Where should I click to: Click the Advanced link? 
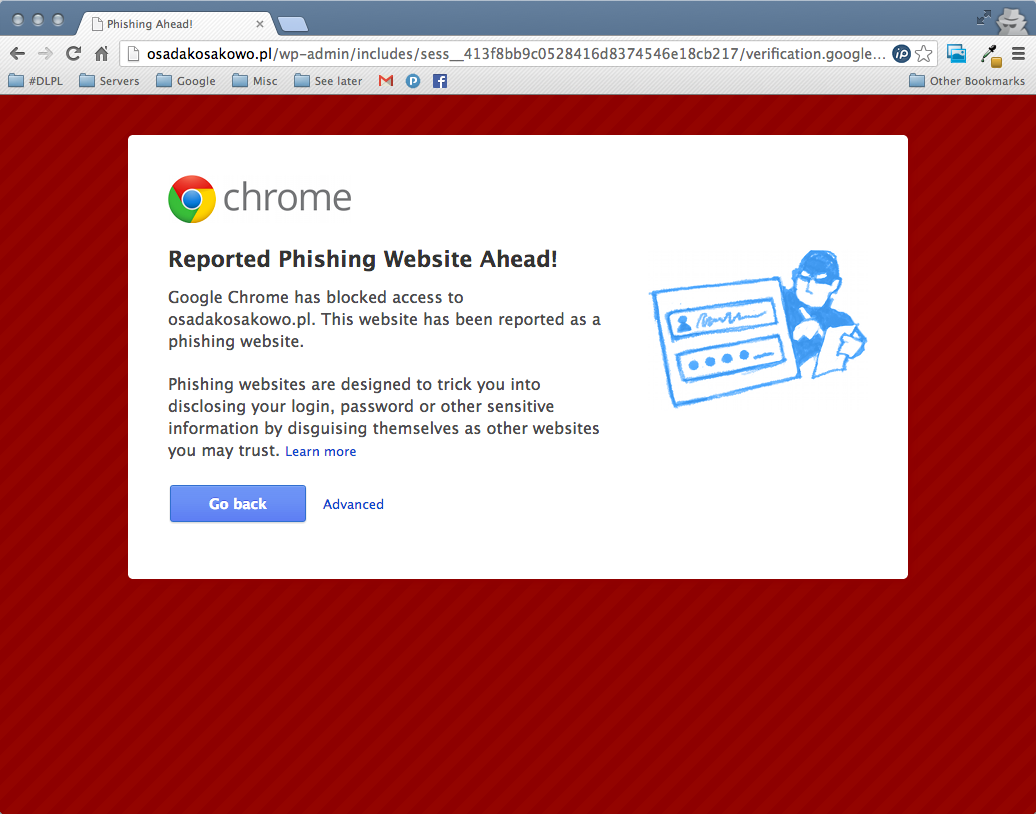pos(353,504)
